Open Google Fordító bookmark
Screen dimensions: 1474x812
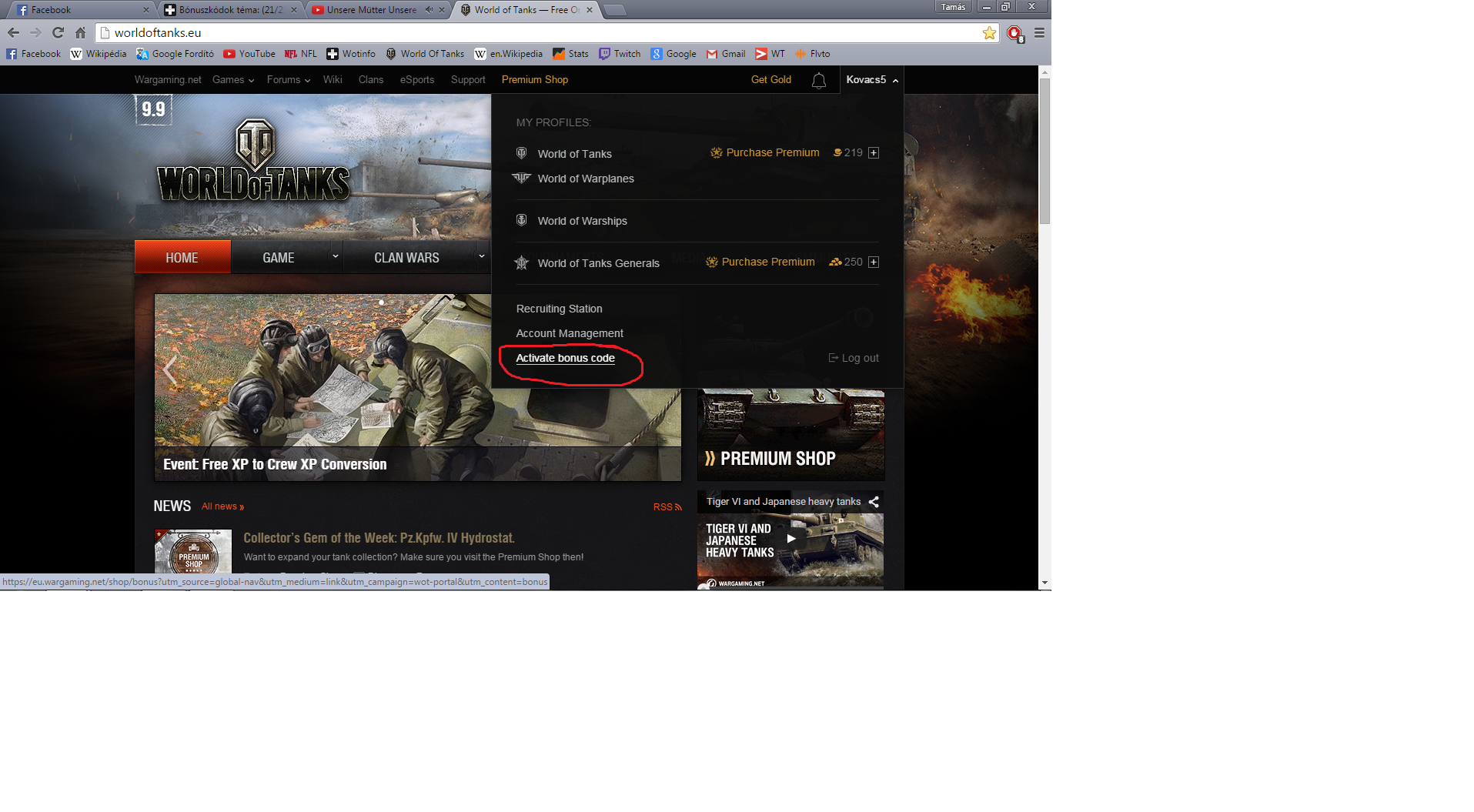pyautogui.click(x=175, y=54)
